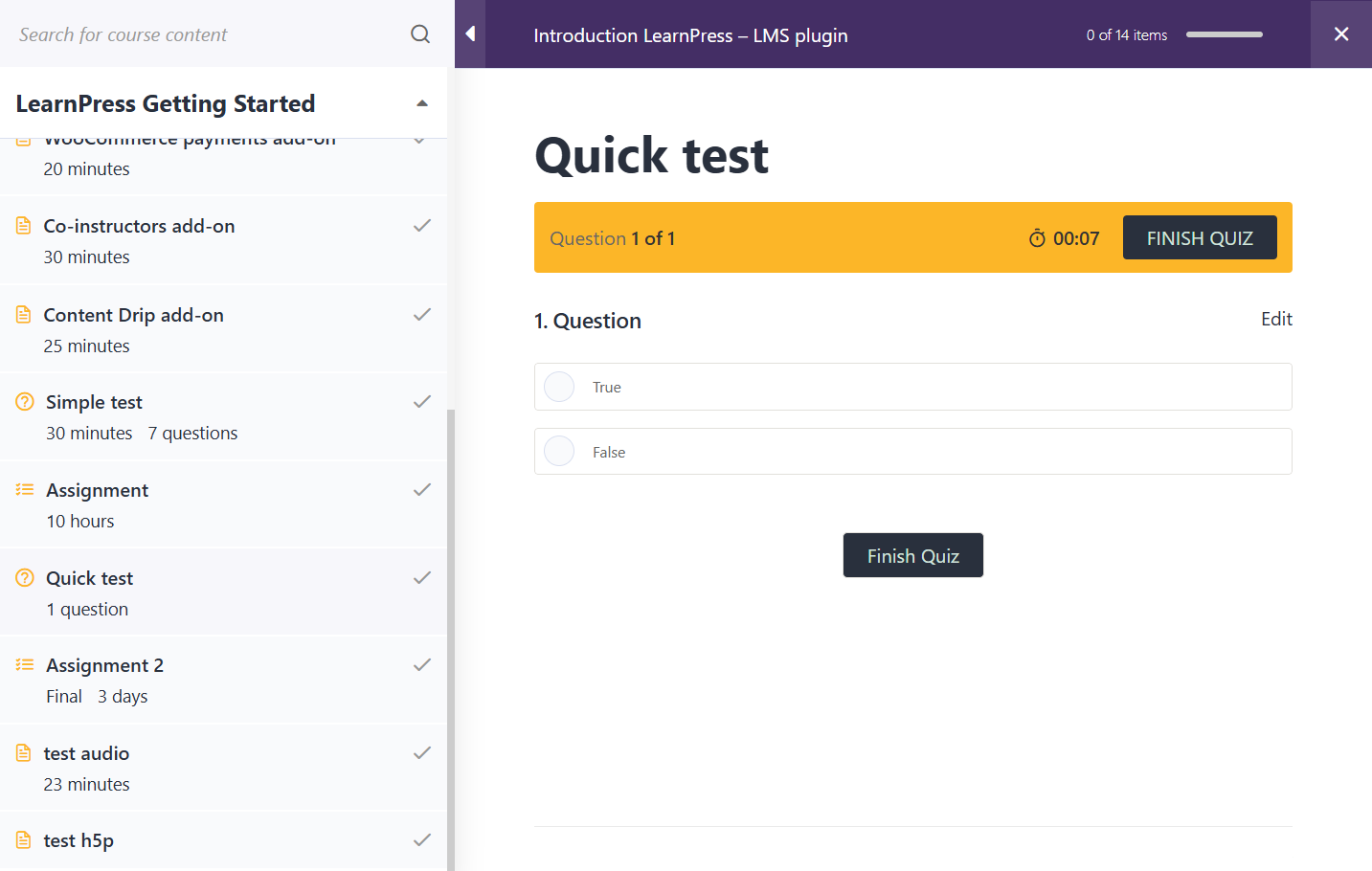Click the 23 minutes text under test audio
Viewport: 1372px width, 871px height.
click(x=86, y=784)
